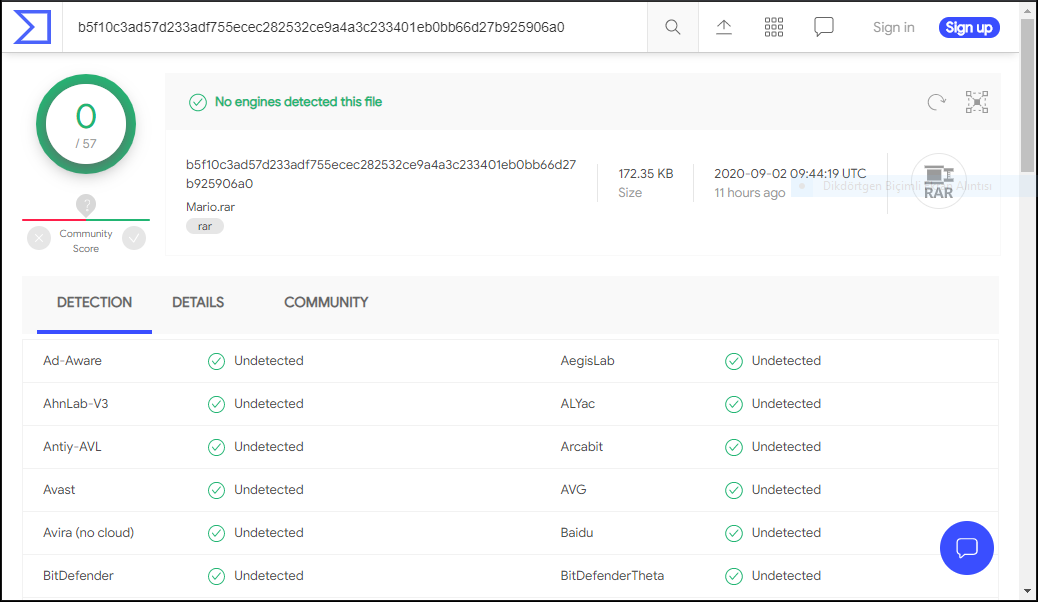Click the file name Mario.rar
This screenshot has width=1038, height=602.
(x=211, y=207)
